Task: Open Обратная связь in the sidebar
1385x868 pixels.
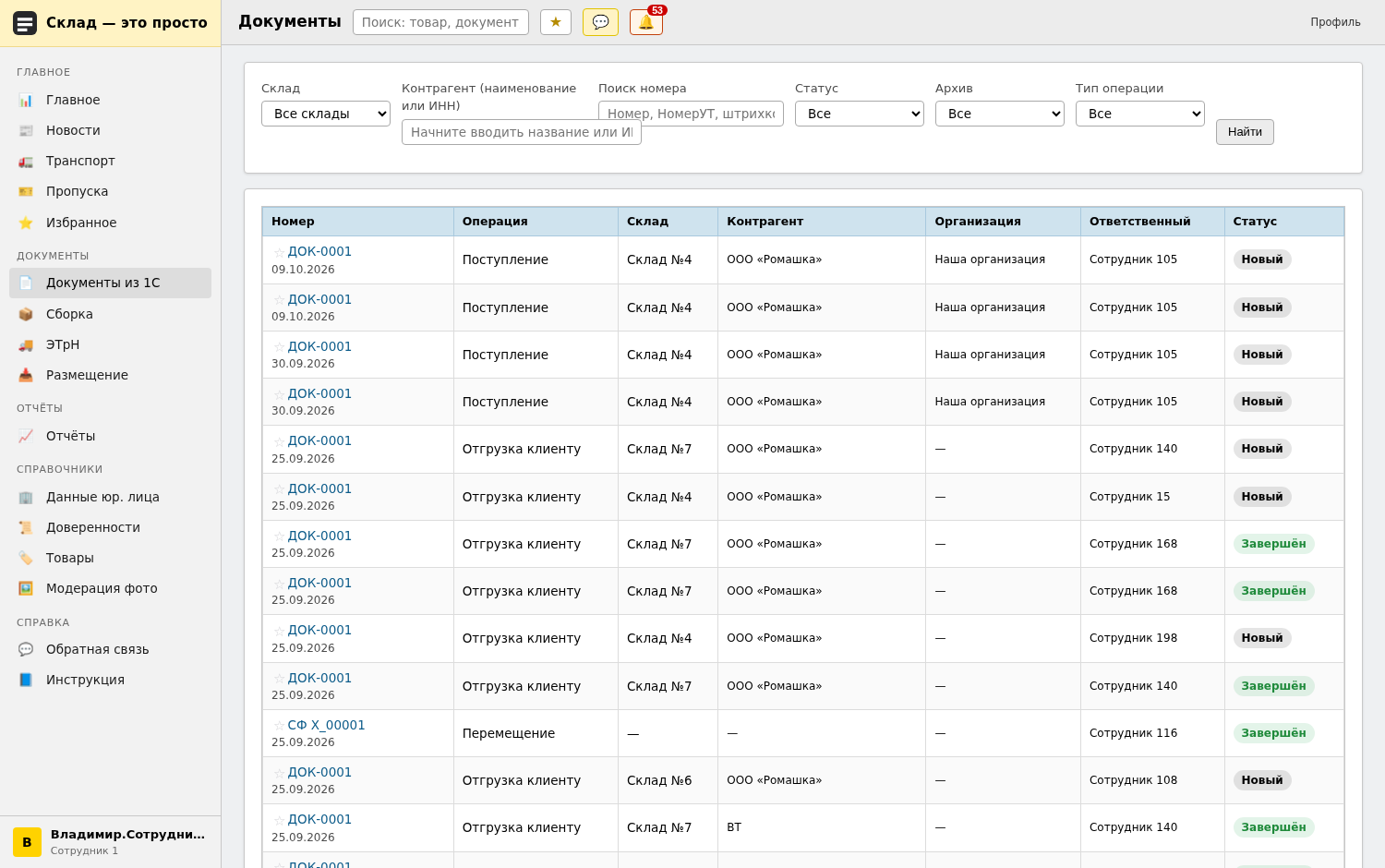Action: [110, 649]
